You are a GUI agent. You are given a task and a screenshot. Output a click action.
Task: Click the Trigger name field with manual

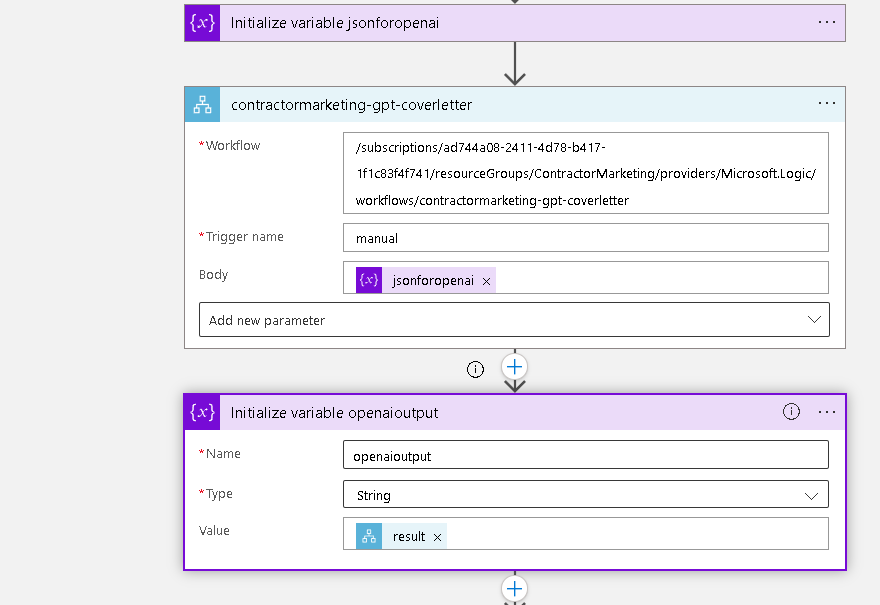point(586,237)
